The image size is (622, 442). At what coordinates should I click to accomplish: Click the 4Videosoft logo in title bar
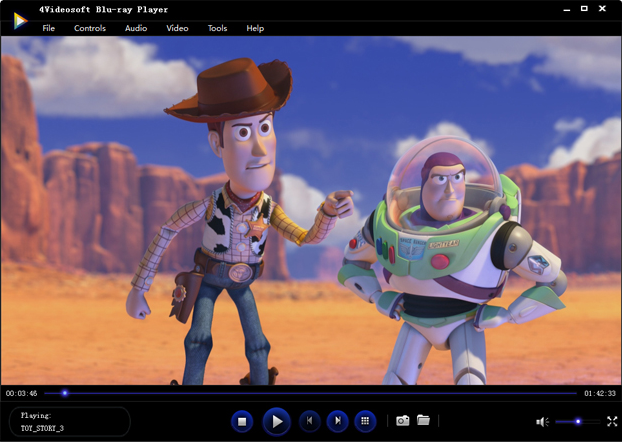(20, 19)
